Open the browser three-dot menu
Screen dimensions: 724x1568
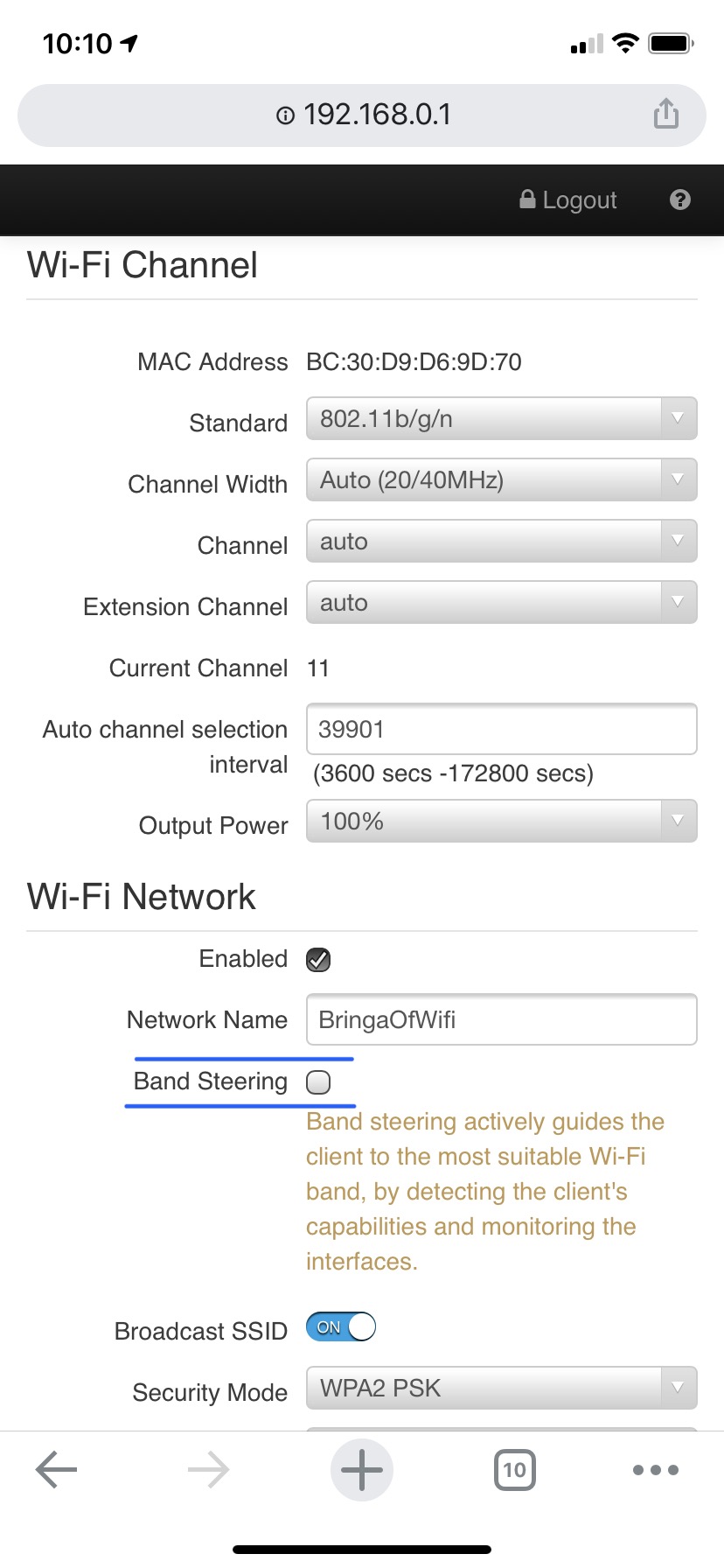[x=655, y=1470]
